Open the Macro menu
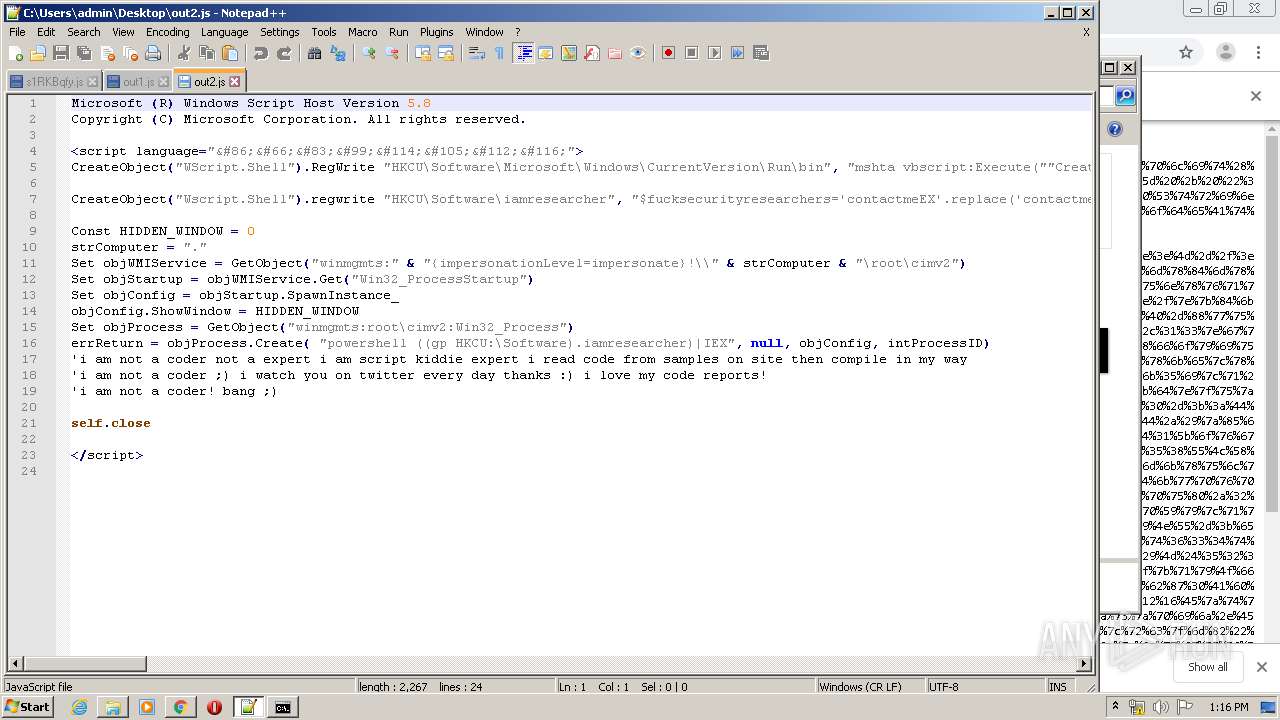The image size is (1280, 720). [x=363, y=32]
